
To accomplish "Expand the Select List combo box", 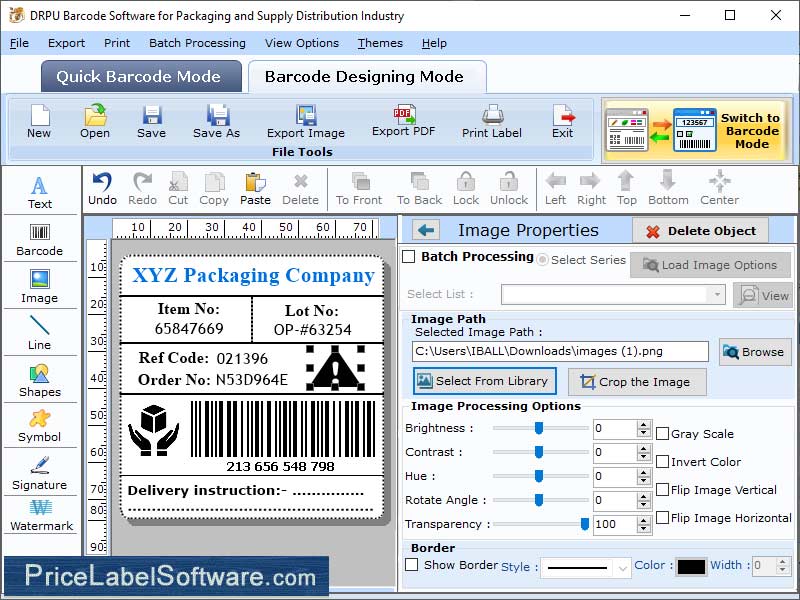I will coord(716,295).
